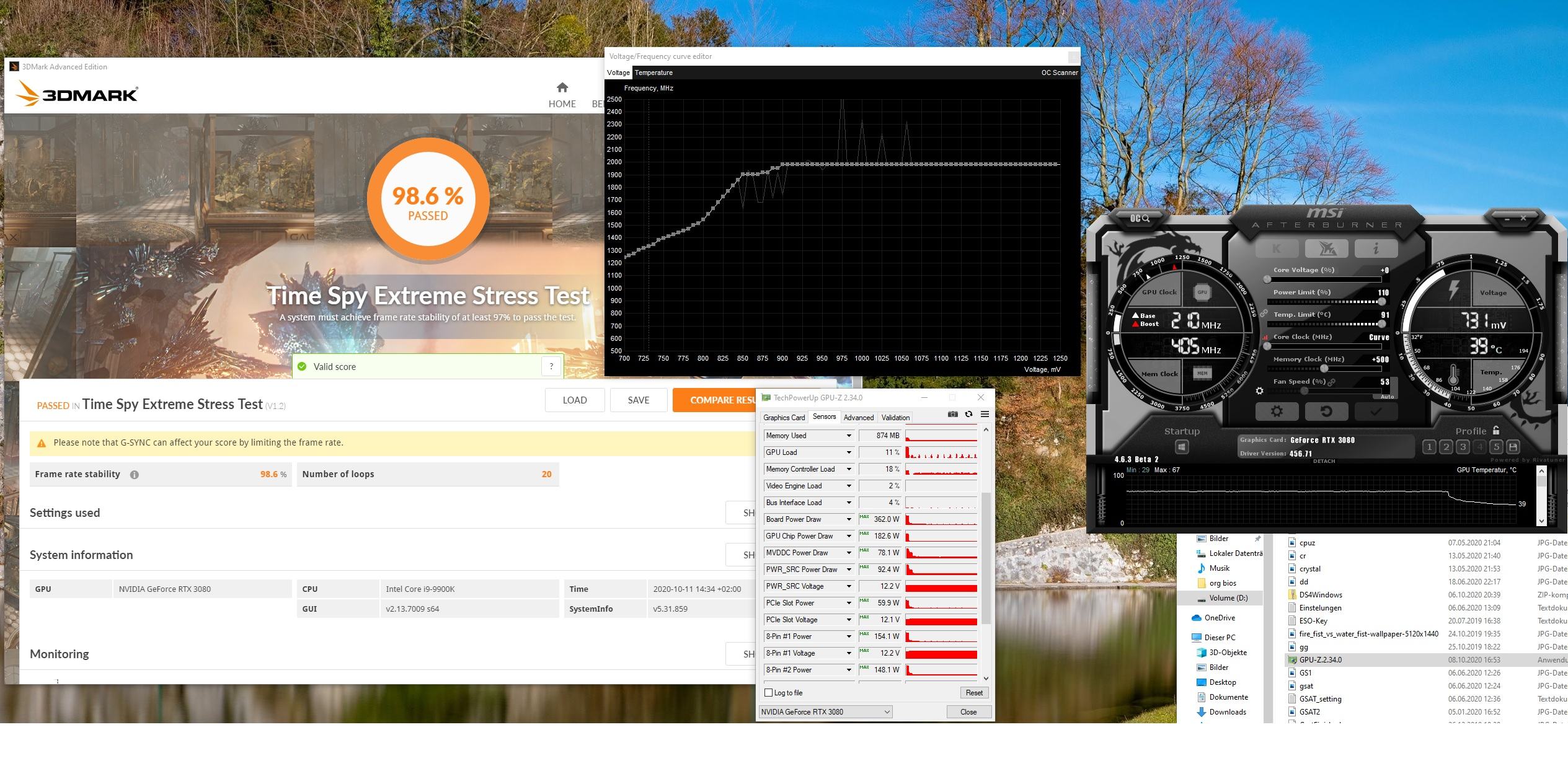Image resolution: width=1568 pixels, height=766 pixels.
Task: Open the GPU-Z hamburger menu
Action: (985, 414)
